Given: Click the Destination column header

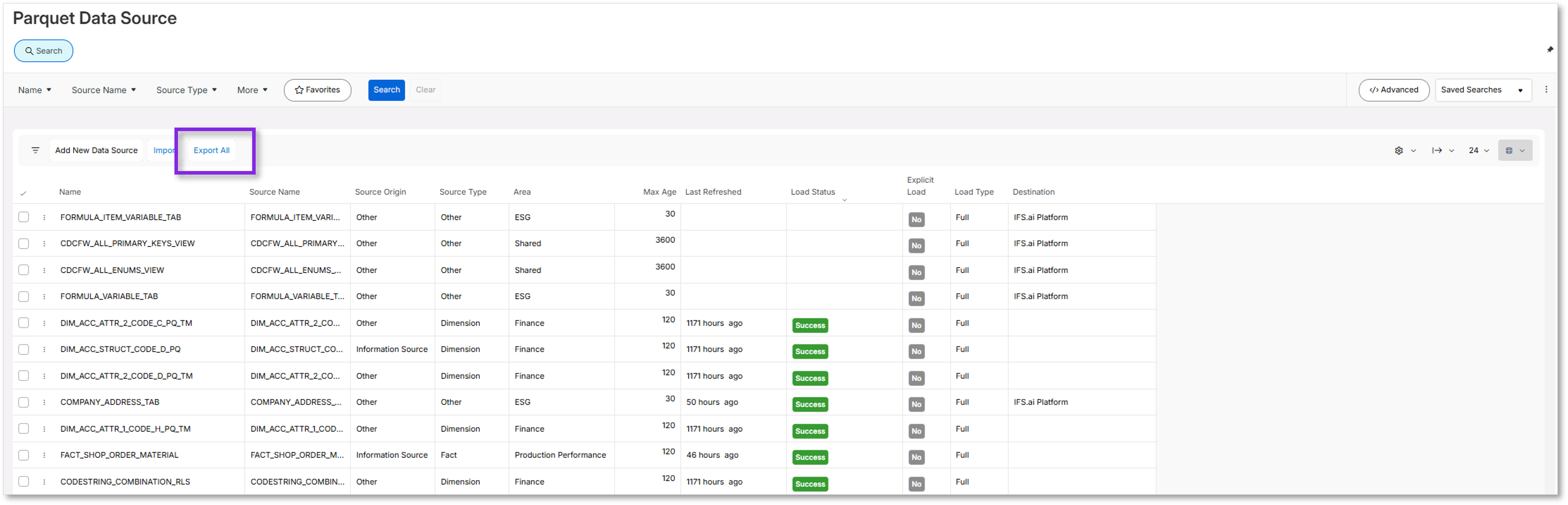Looking at the screenshot, I should (1034, 192).
